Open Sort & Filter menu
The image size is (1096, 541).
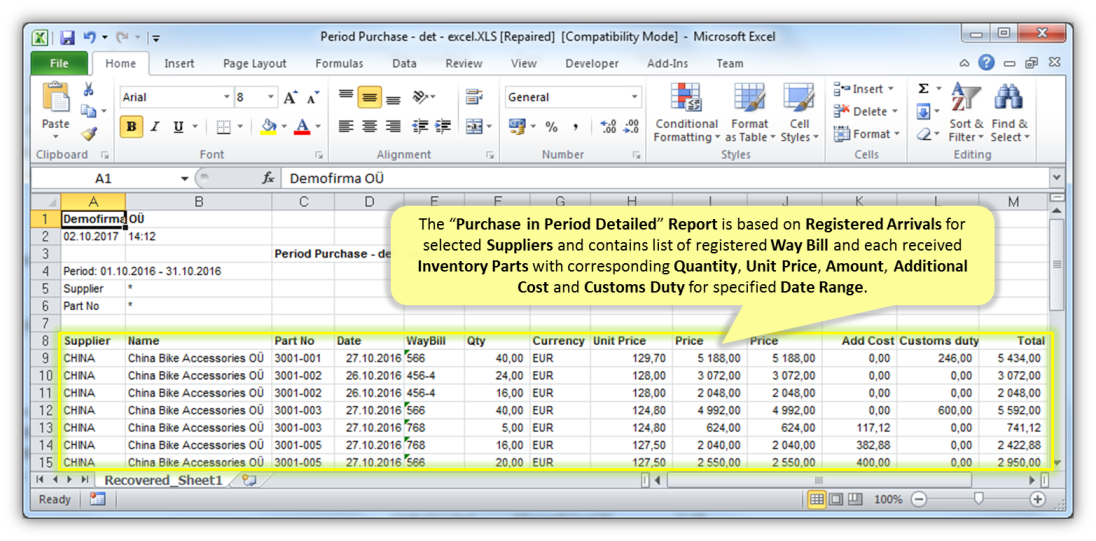tap(966, 112)
